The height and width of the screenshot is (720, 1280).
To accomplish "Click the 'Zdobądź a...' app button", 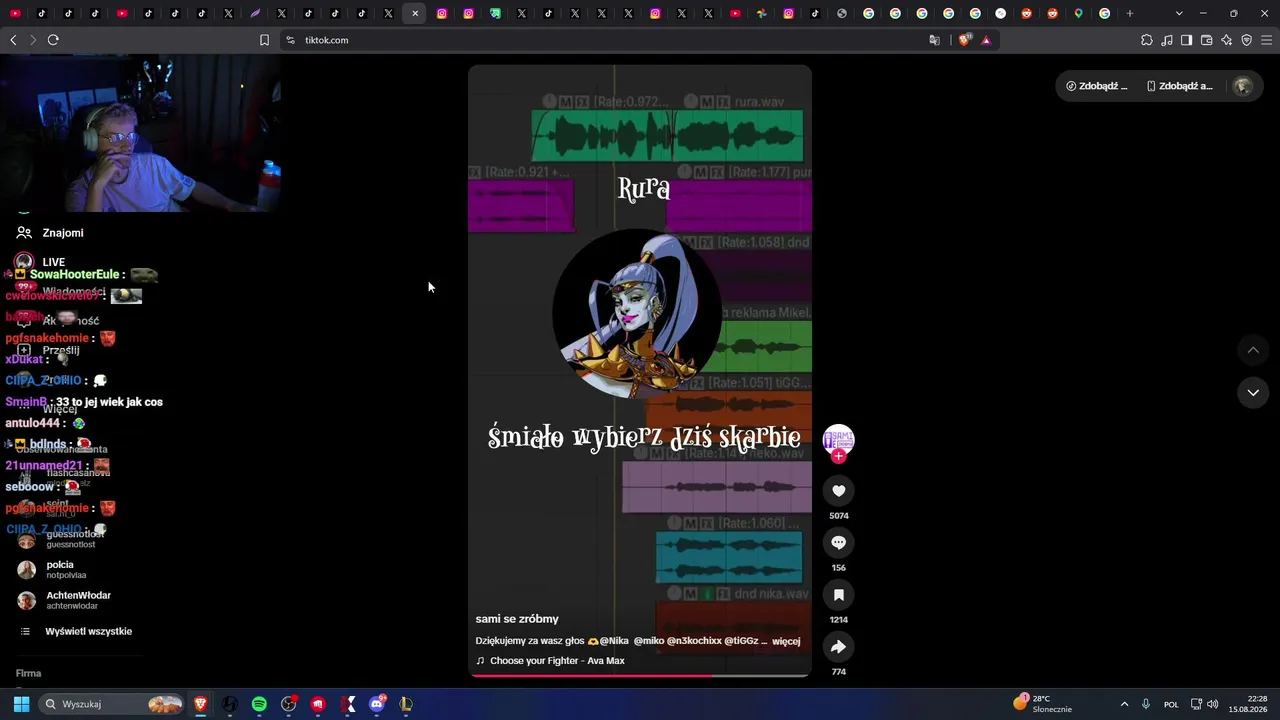I will point(1179,86).
